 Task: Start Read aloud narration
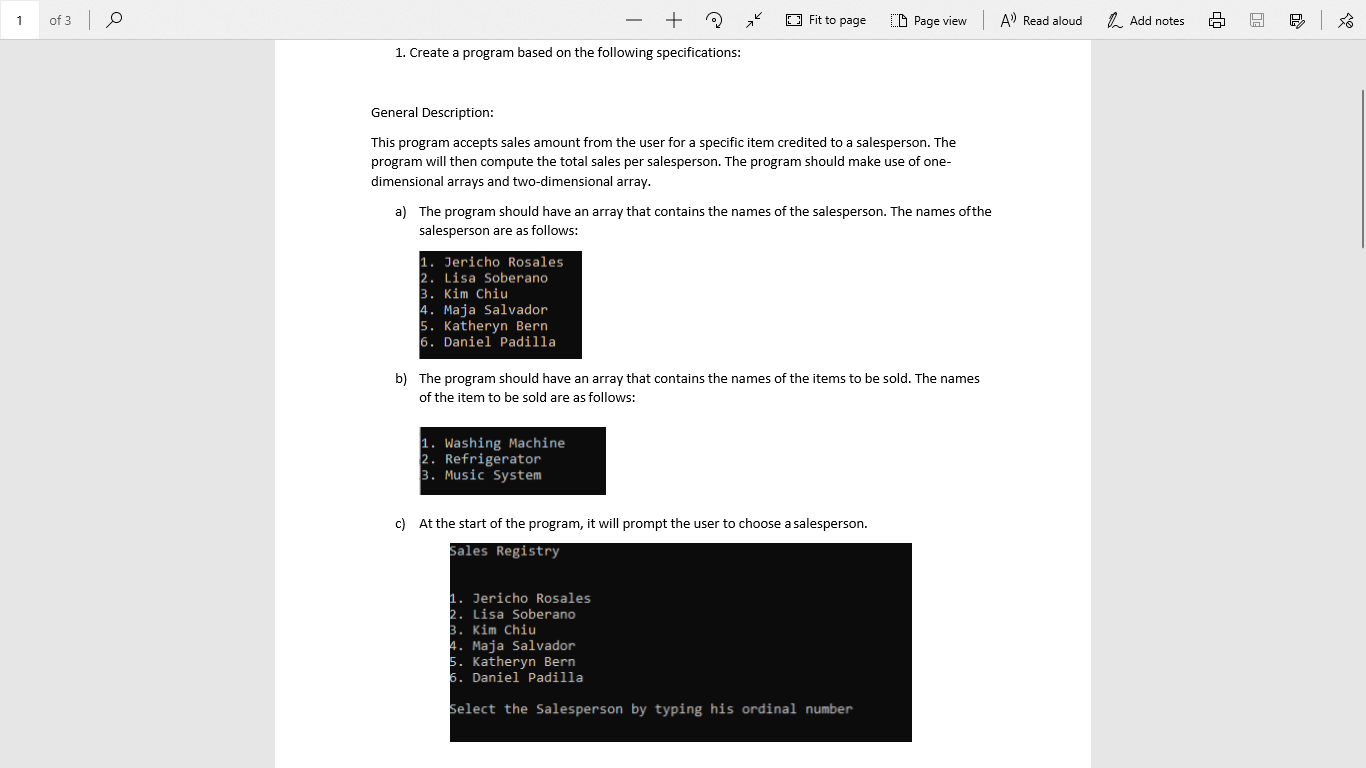[x=1040, y=19]
